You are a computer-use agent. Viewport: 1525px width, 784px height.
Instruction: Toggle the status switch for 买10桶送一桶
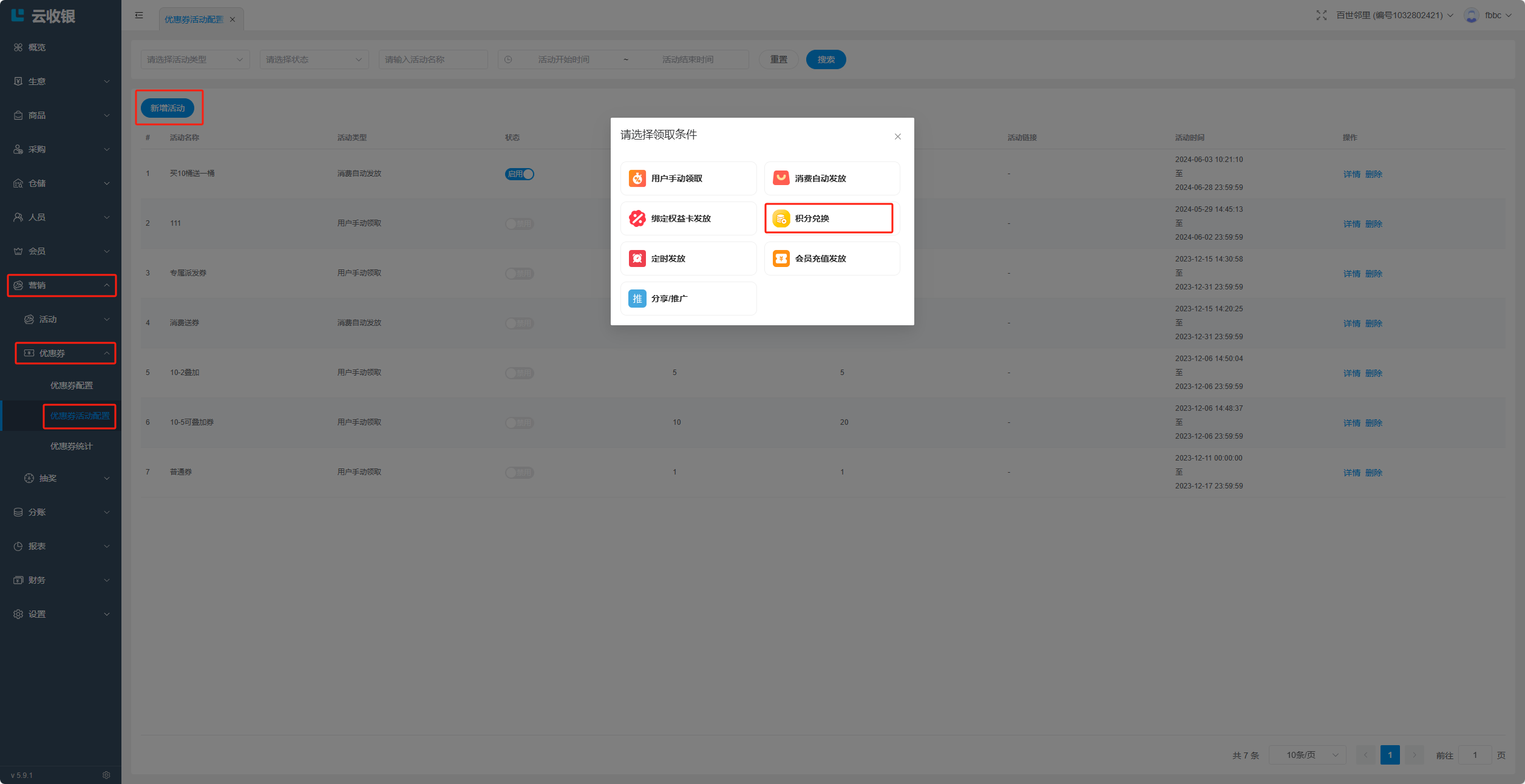click(519, 174)
